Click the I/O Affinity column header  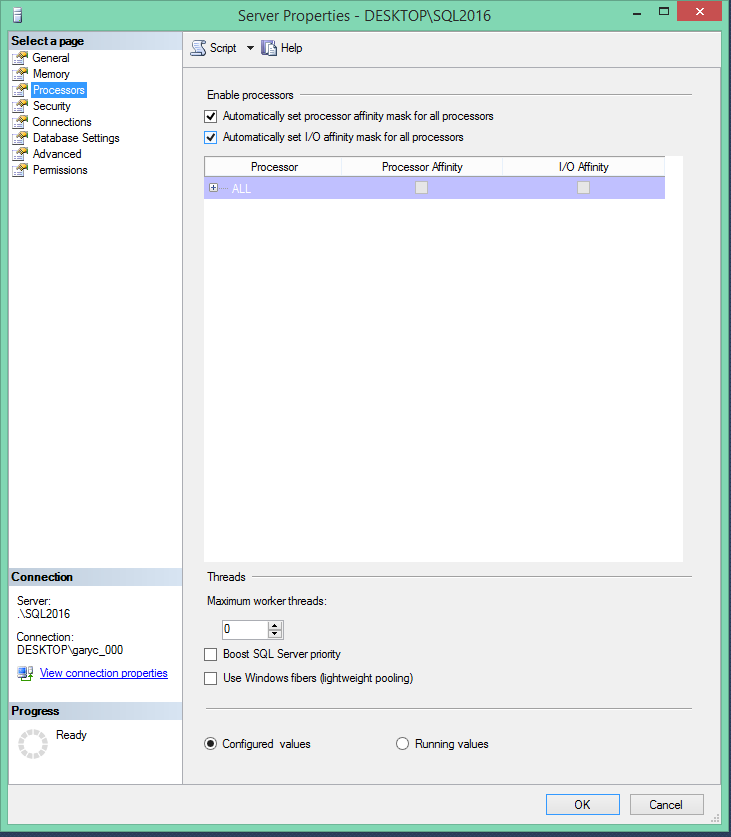tap(584, 167)
